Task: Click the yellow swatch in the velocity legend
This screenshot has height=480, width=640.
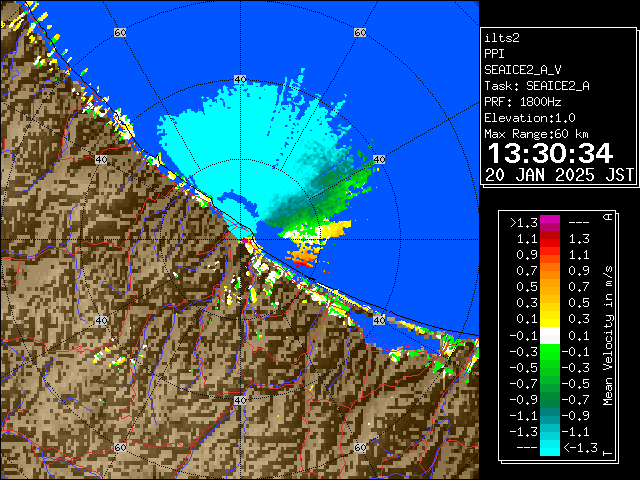Action: pos(550,319)
